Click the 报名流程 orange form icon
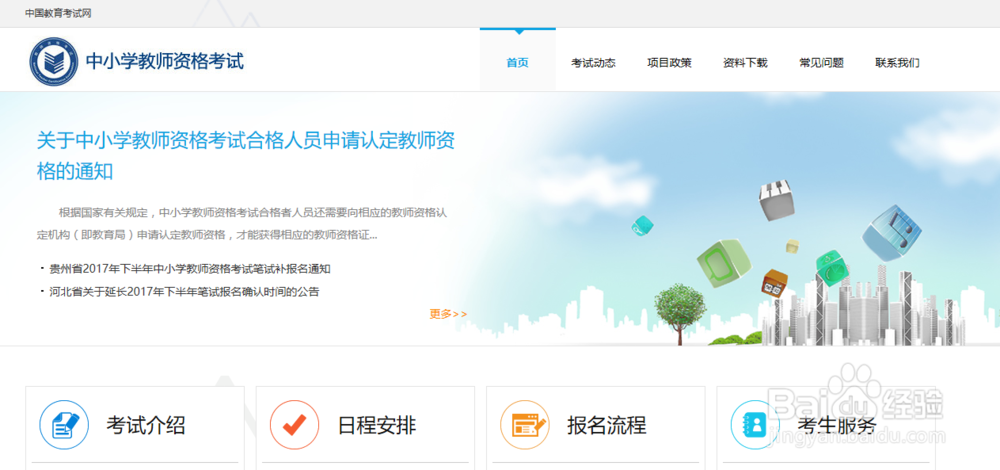This screenshot has width=1000, height=470. tap(524, 425)
